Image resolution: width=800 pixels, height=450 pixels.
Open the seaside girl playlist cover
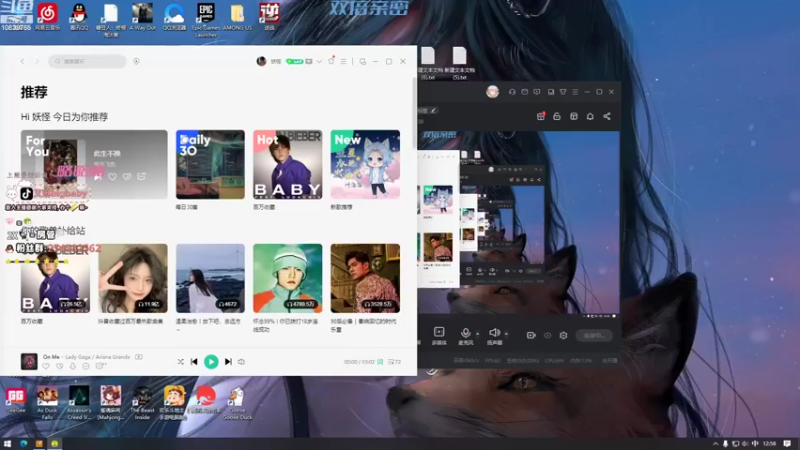[210, 278]
